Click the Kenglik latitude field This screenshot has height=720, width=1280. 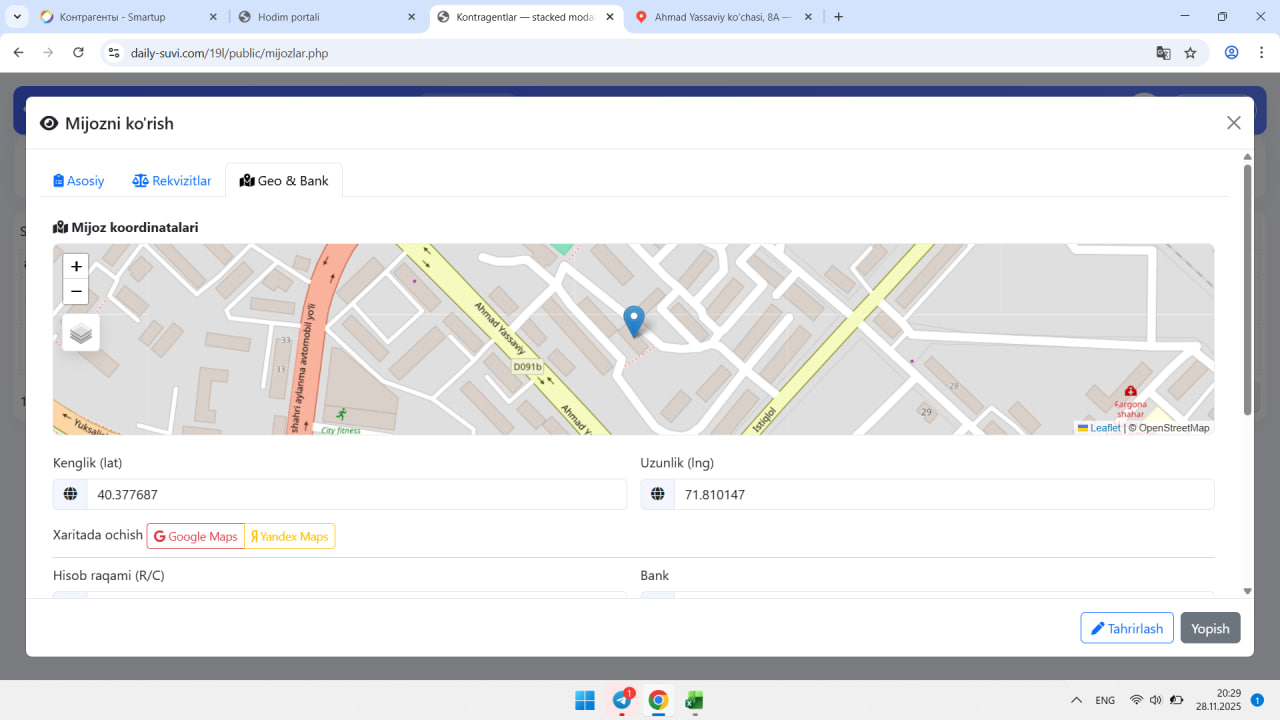coord(355,494)
